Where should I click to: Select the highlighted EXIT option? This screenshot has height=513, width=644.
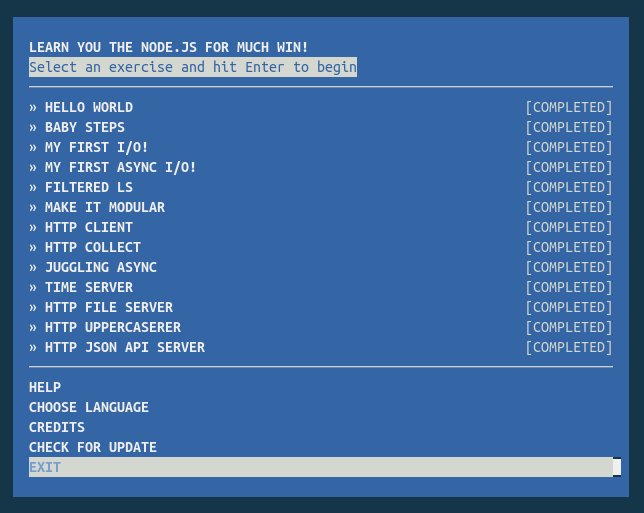click(321, 467)
